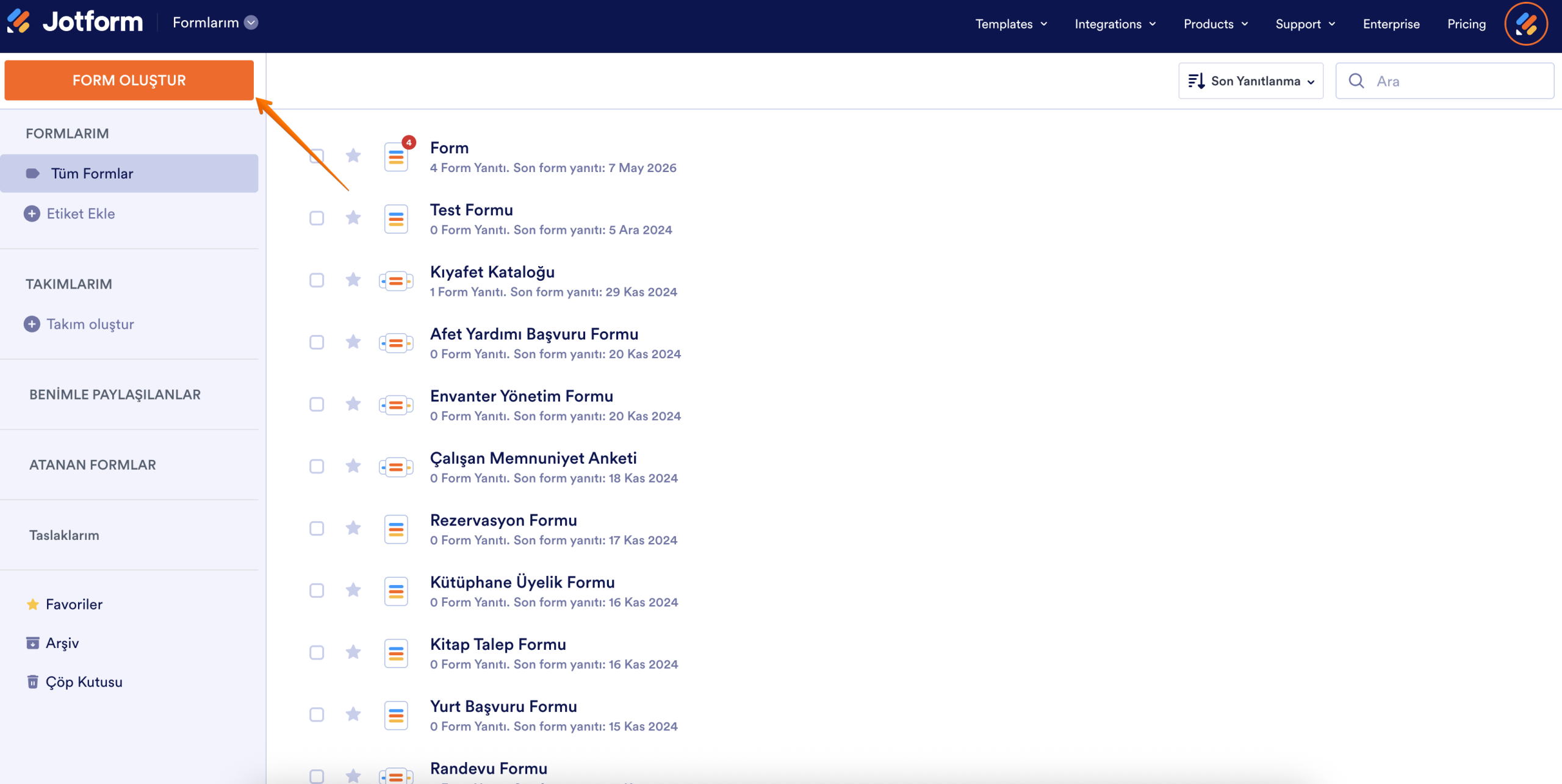Open the Kıyafet Kataloğu form title

pyautogui.click(x=492, y=272)
